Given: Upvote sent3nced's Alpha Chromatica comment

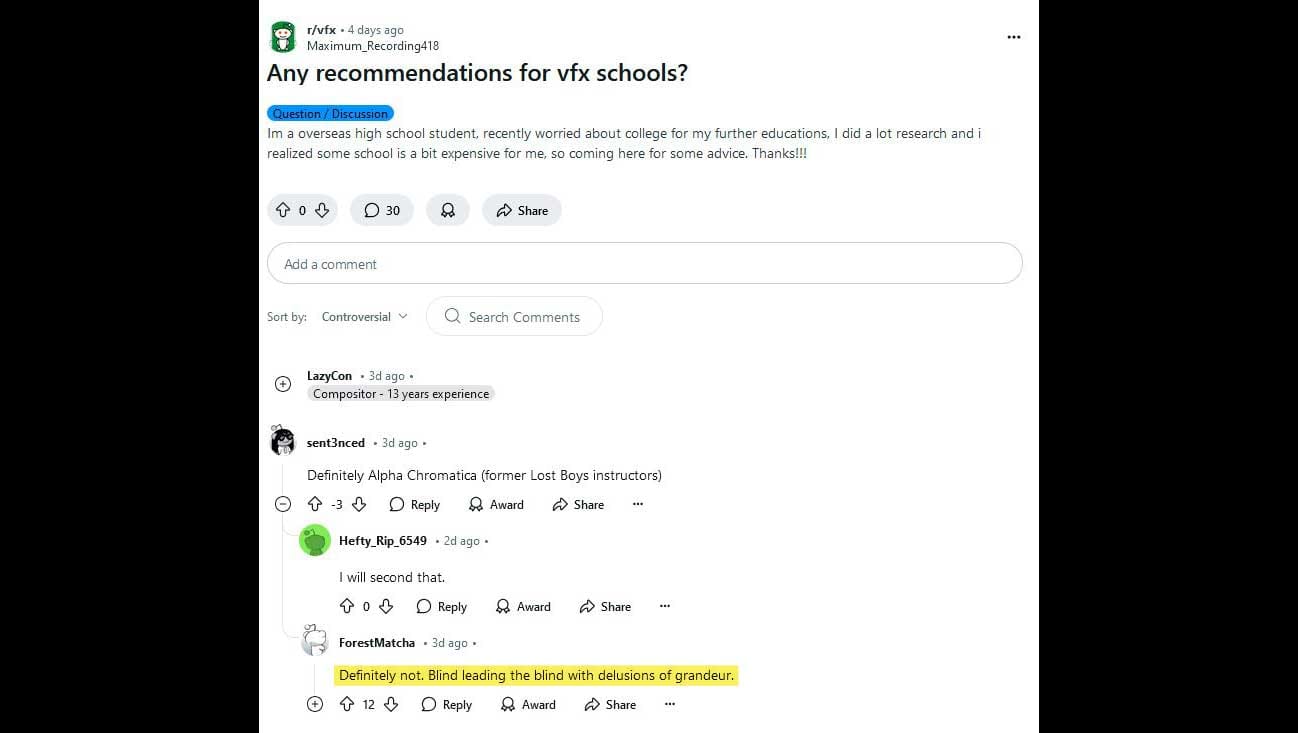Looking at the screenshot, I should point(315,504).
